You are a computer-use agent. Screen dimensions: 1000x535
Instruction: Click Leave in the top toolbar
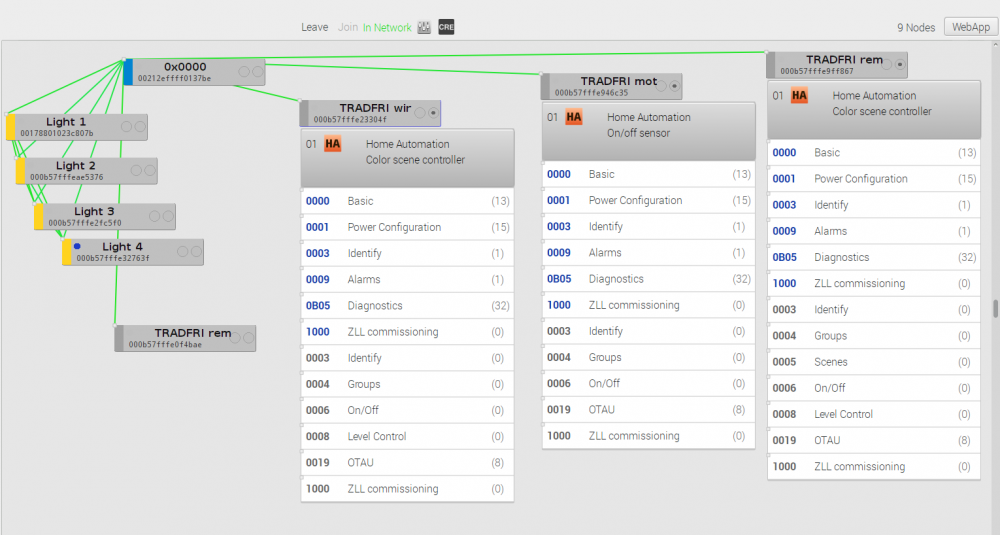coord(314,27)
